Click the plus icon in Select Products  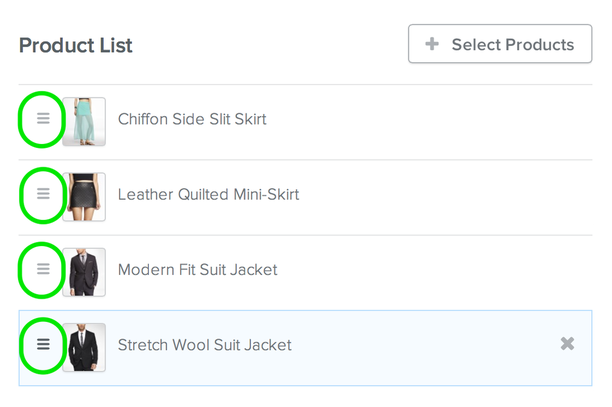tap(432, 44)
